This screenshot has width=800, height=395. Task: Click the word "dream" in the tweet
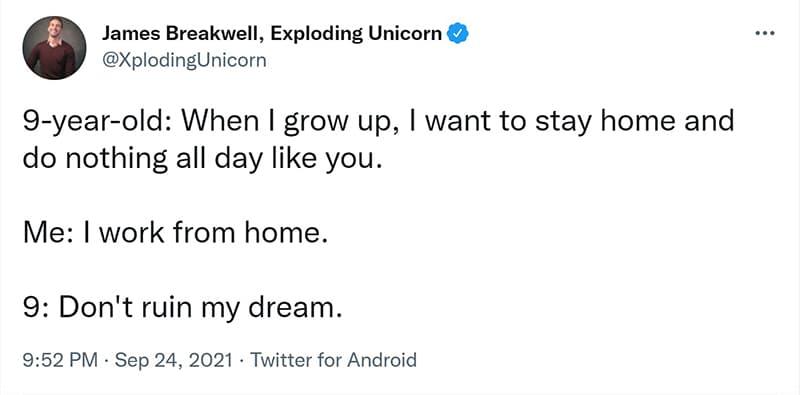coord(289,307)
